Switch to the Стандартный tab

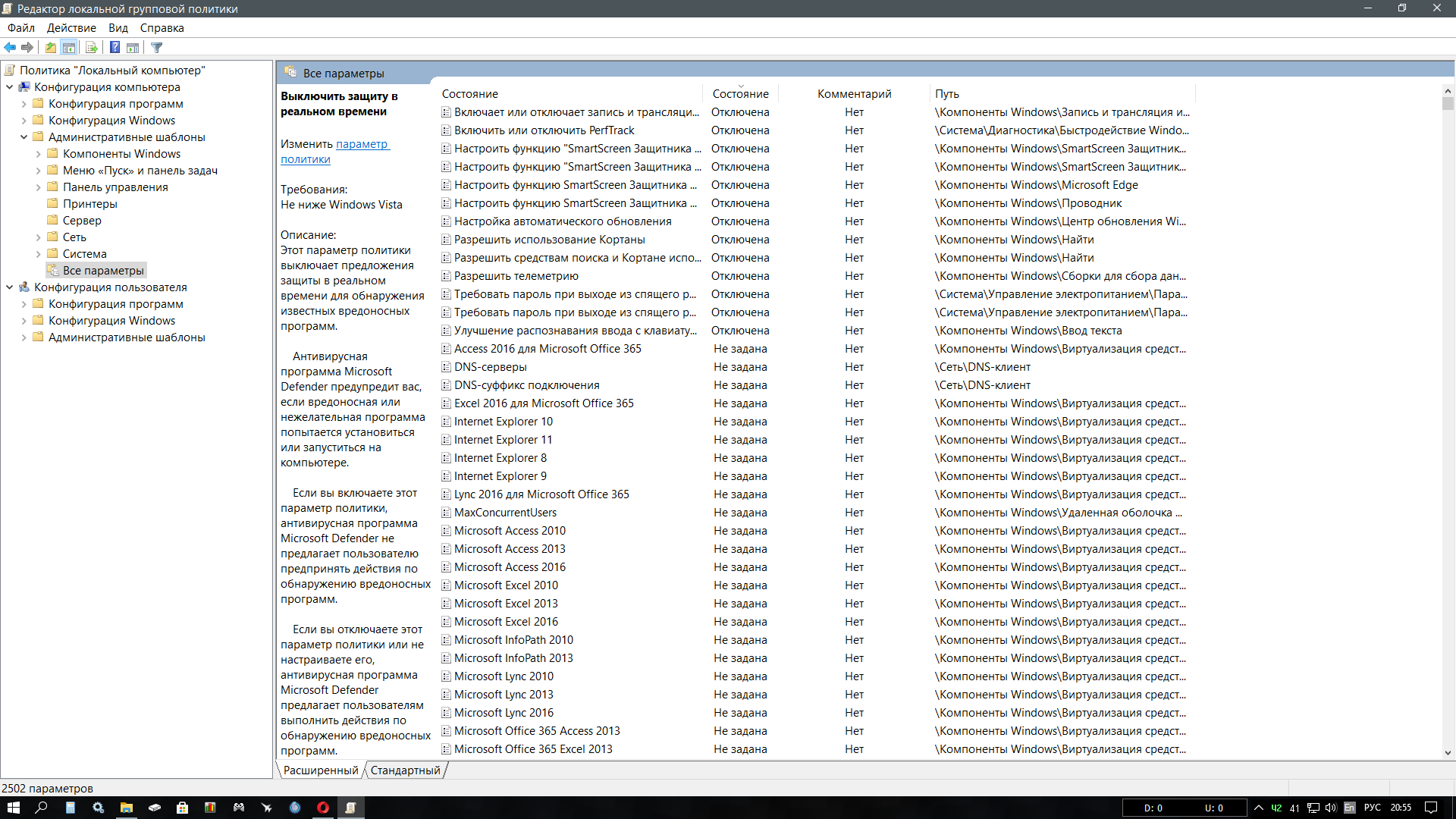click(x=405, y=770)
